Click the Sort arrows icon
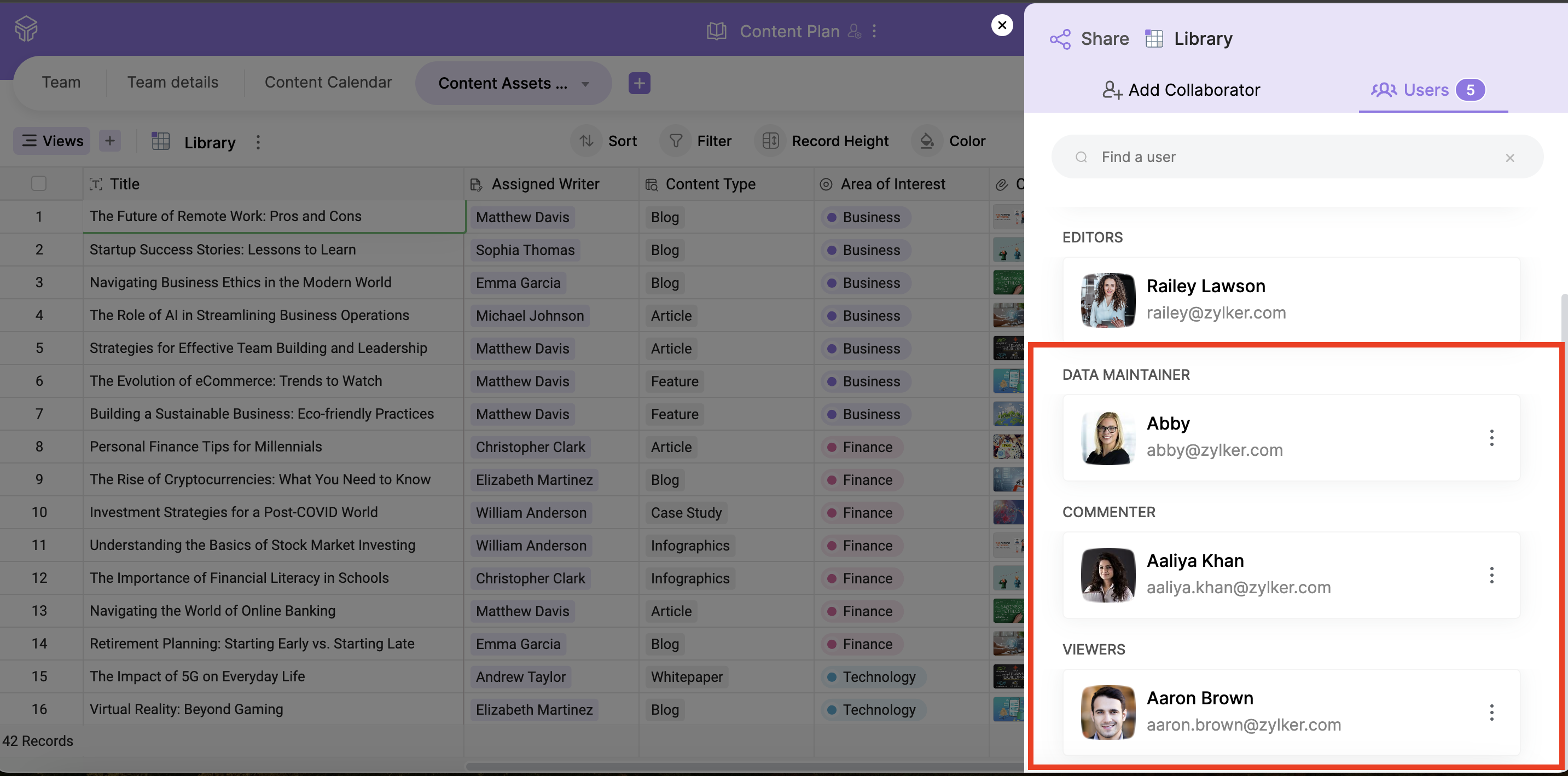 pyautogui.click(x=586, y=141)
